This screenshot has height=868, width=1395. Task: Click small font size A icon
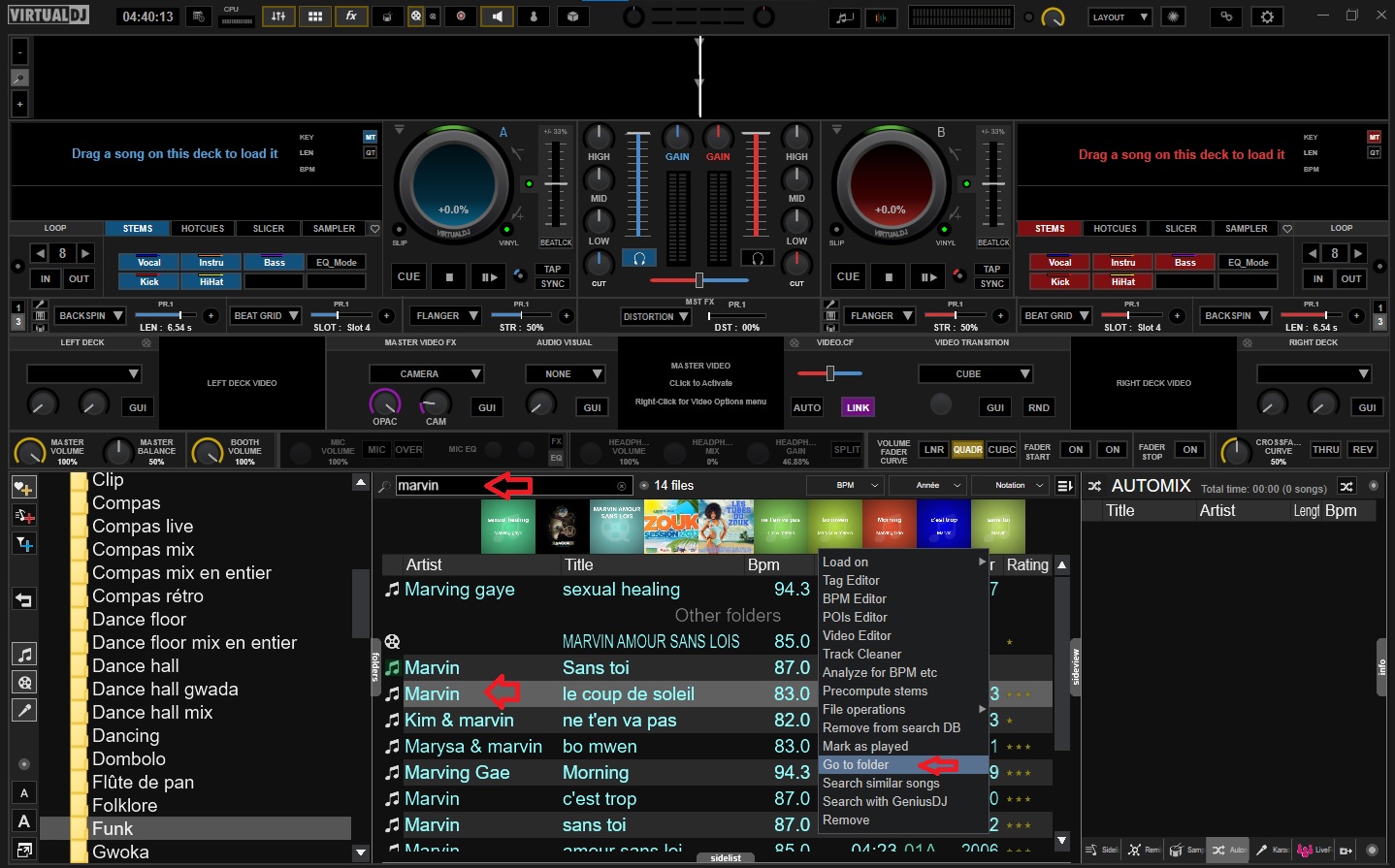point(24,793)
